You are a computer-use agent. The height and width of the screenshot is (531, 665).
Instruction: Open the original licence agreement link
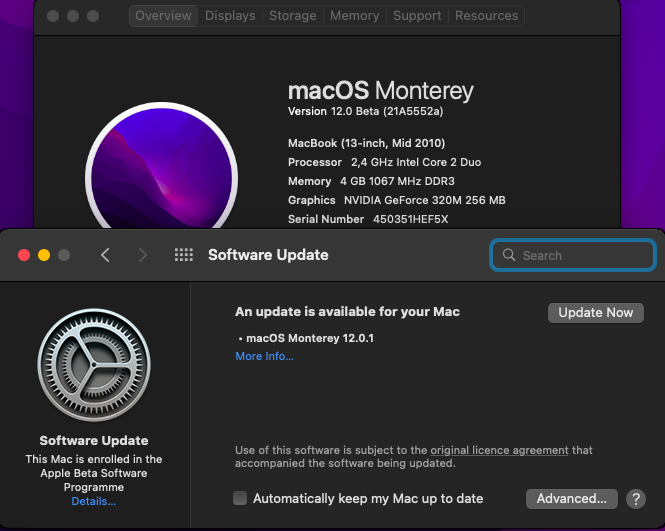tap(499, 450)
